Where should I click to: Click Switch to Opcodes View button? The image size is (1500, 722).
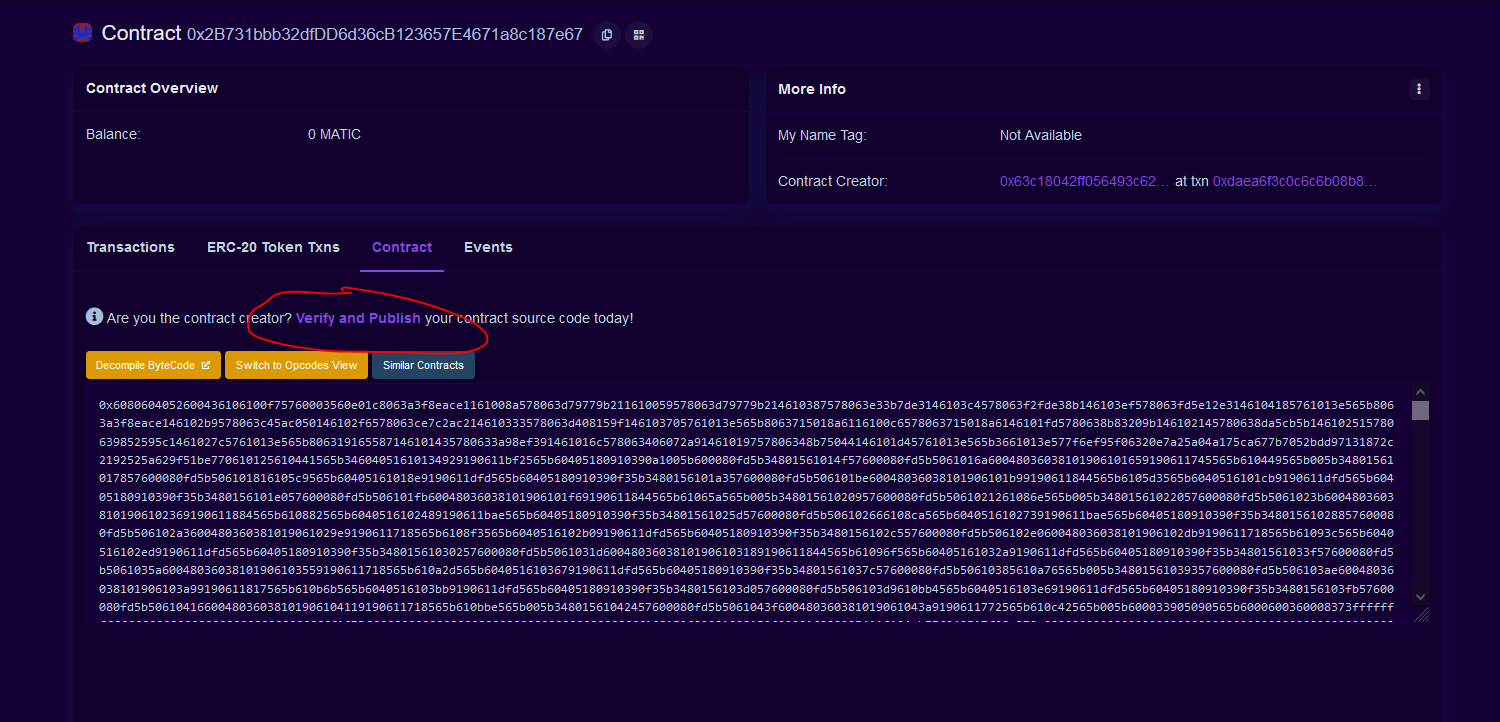pyautogui.click(x=296, y=365)
